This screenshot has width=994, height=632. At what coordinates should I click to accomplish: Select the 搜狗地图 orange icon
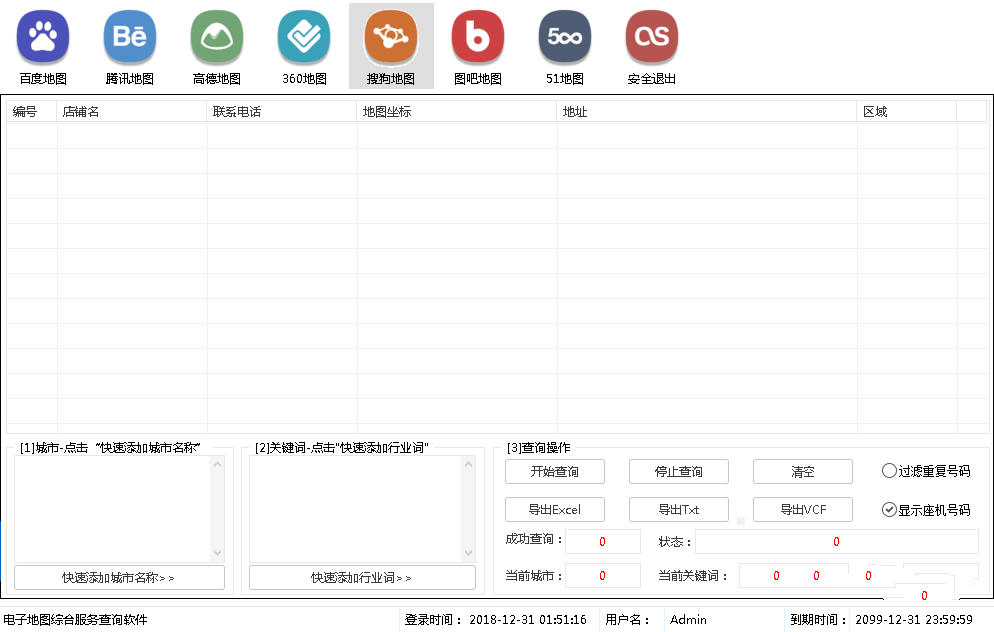coord(390,37)
